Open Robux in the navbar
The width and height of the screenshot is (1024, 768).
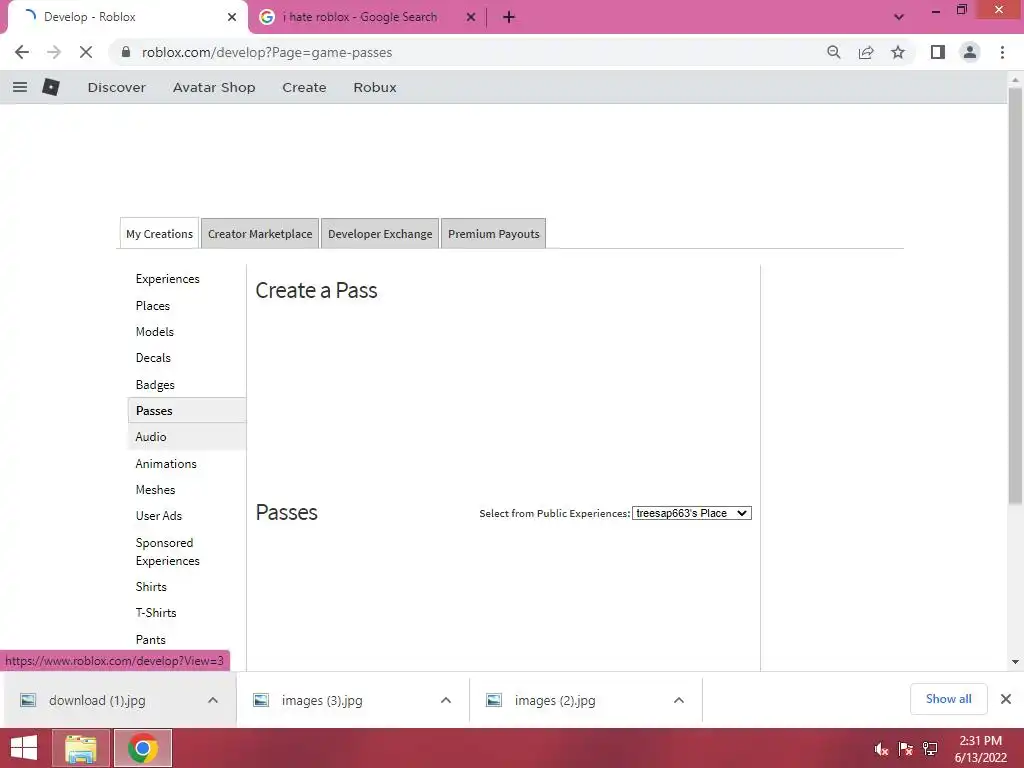pyautogui.click(x=375, y=87)
